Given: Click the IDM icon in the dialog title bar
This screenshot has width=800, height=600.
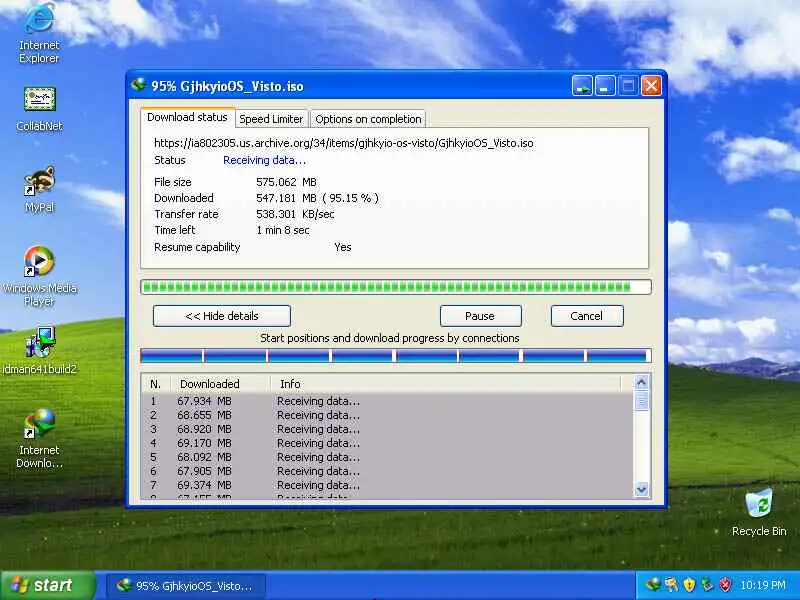Looking at the screenshot, I should tap(138, 85).
